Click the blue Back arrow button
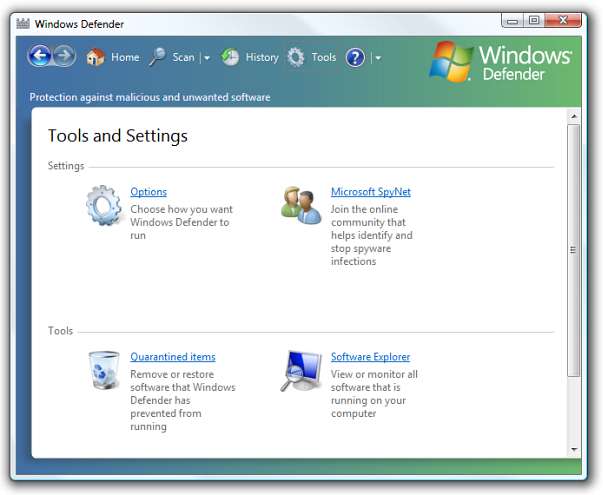The image size is (603, 495). coord(40,57)
